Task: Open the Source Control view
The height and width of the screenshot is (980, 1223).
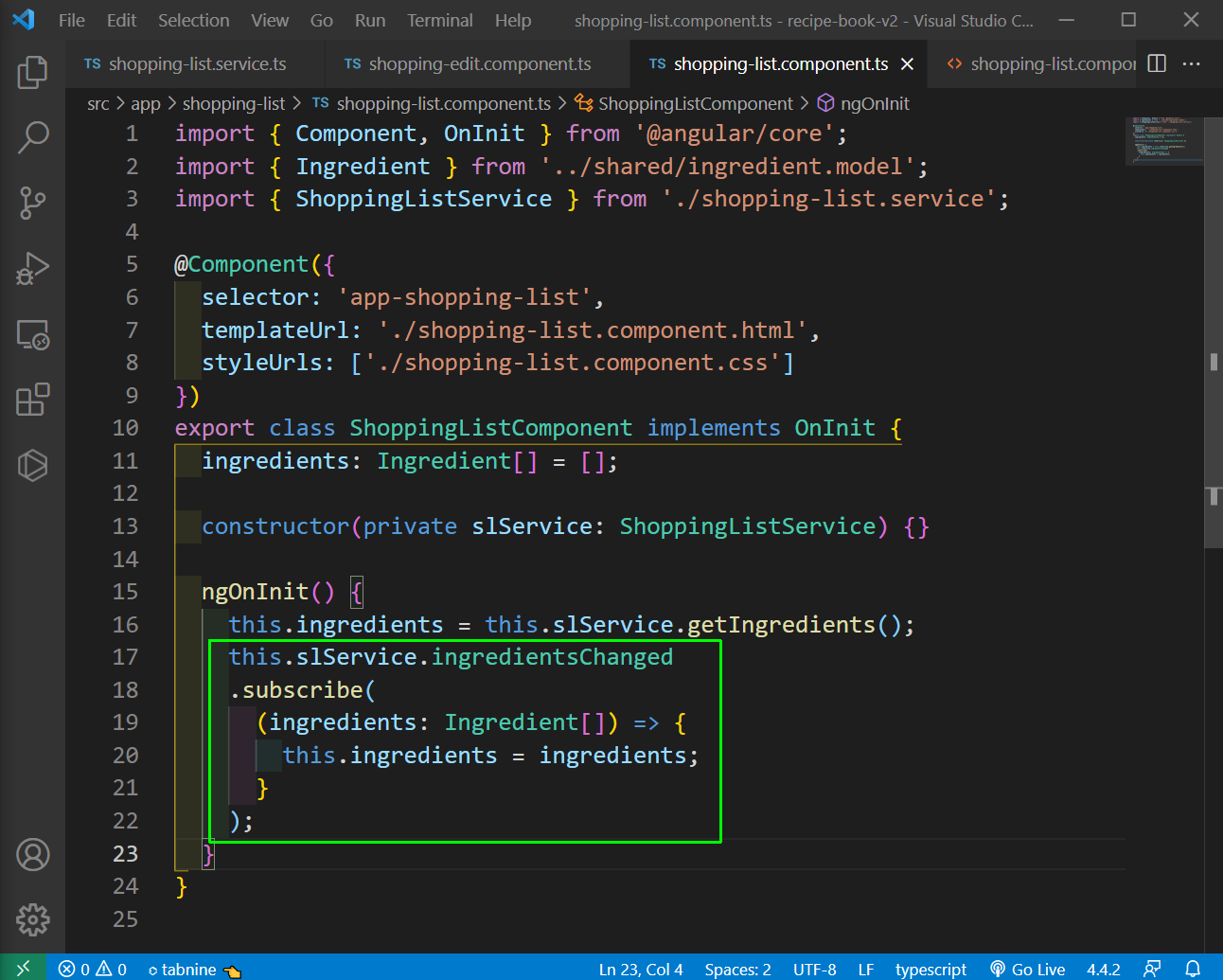Action: (x=32, y=203)
